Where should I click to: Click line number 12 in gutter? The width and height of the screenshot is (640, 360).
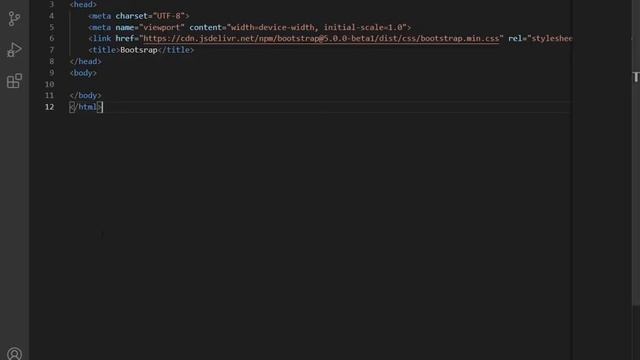(49, 107)
